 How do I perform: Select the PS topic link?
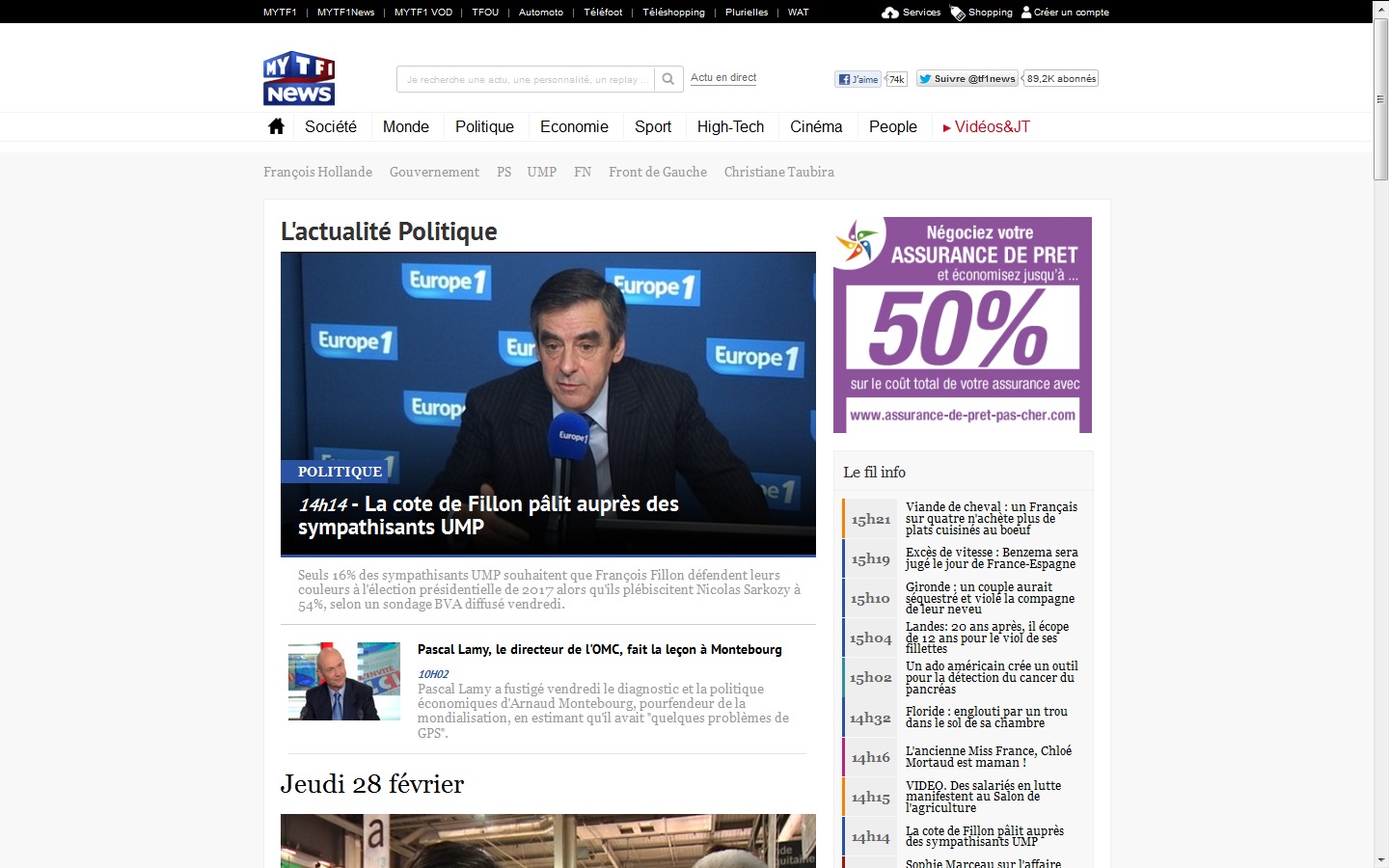pos(504,172)
